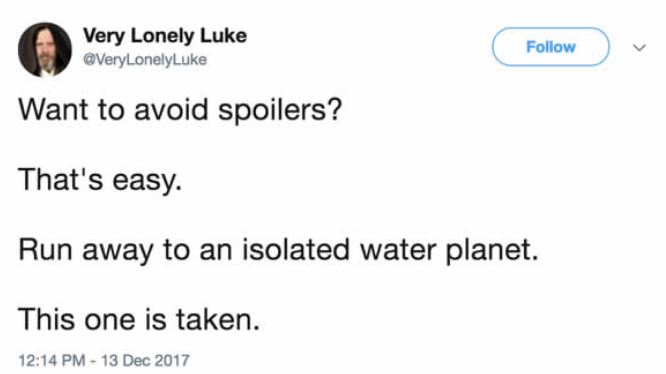The image size is (666, 374).
Task: Open Very Lonely Luke's profile picture
Action: click(45, 50)
